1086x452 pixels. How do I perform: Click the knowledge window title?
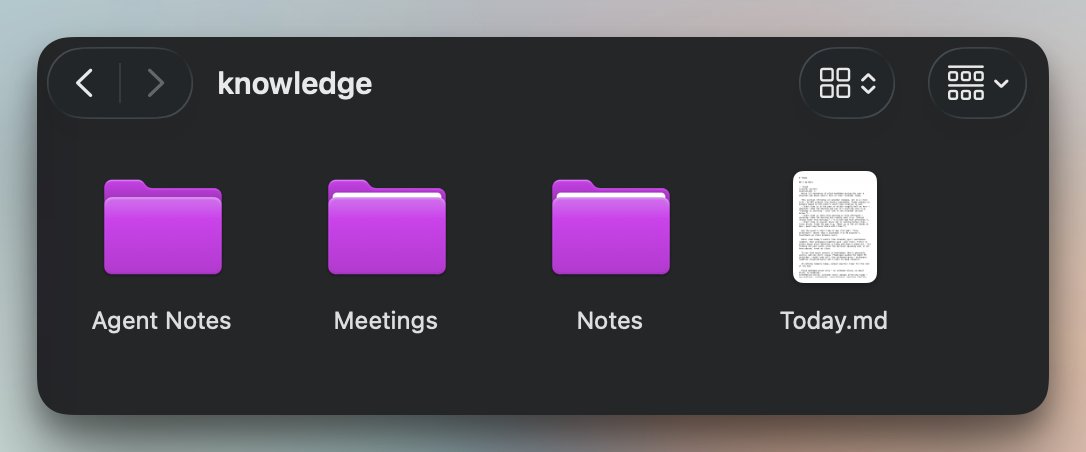tap(295, 83)
